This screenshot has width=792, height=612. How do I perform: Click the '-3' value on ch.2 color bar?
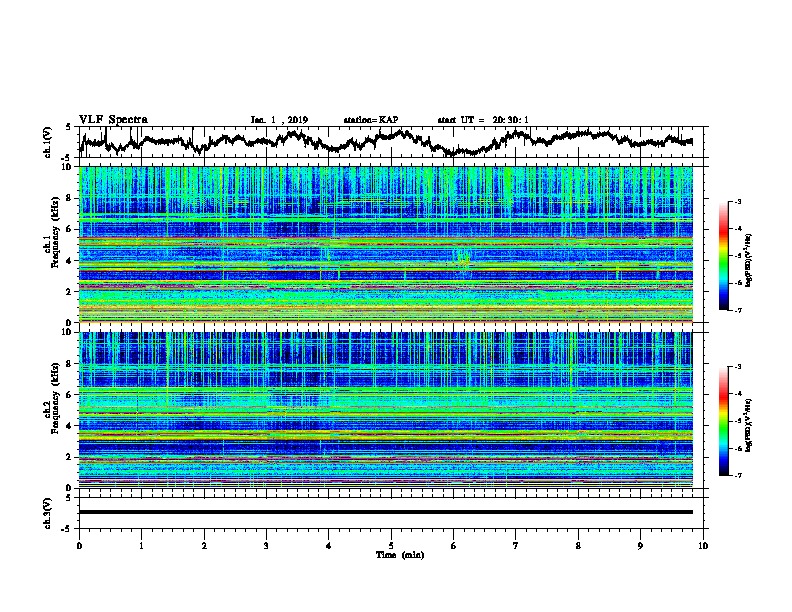(738, 367)
